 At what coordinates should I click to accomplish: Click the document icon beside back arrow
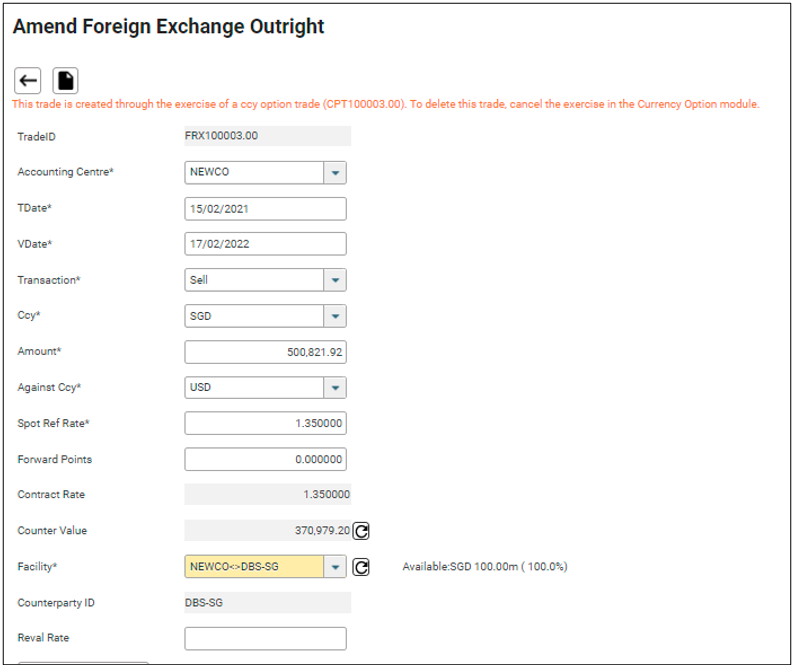coord(64,80)
